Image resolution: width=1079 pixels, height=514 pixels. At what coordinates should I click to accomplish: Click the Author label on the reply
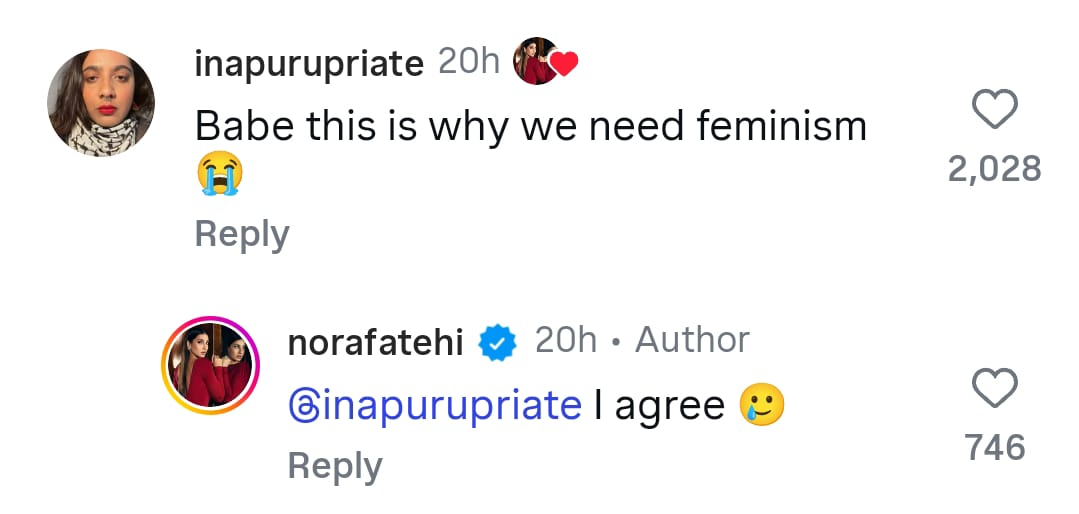692,341
